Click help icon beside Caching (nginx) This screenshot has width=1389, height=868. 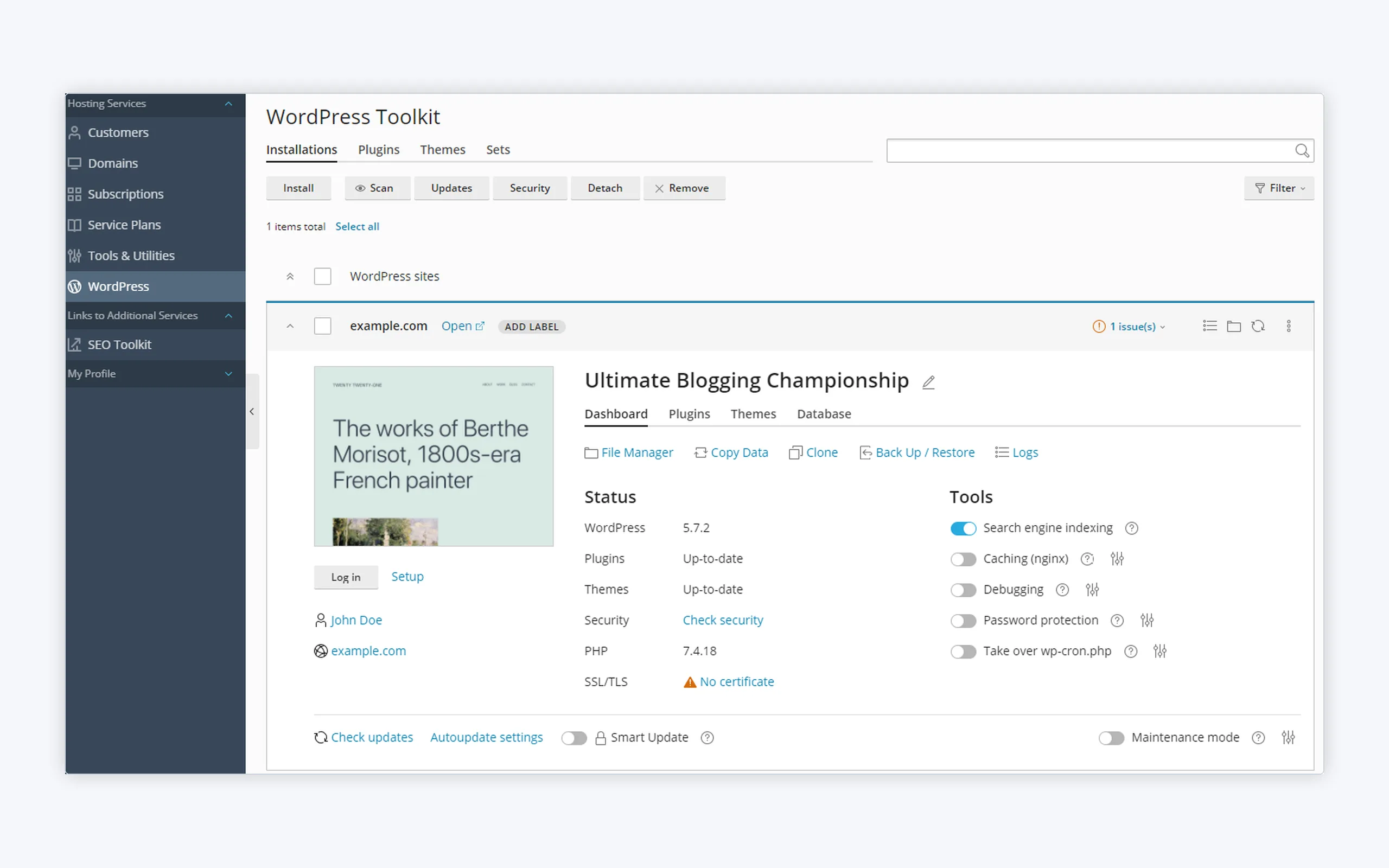pos(1087,559)
